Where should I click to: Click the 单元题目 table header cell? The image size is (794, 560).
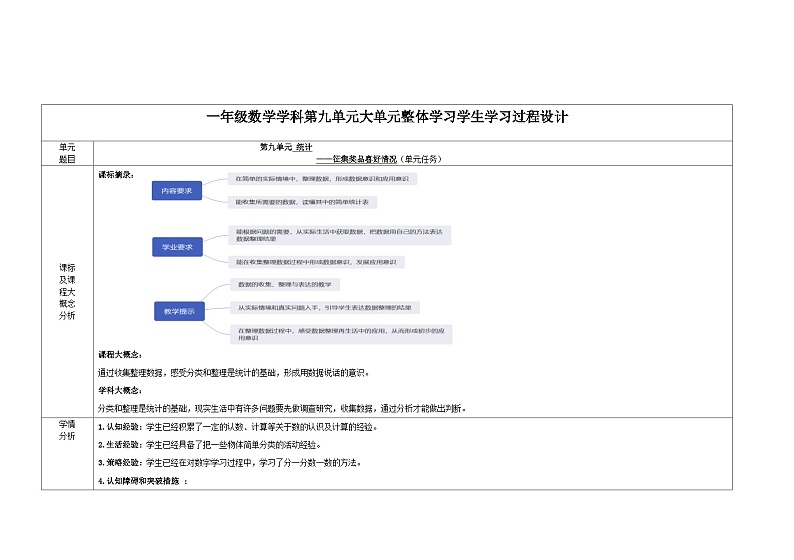click(67, 152)
